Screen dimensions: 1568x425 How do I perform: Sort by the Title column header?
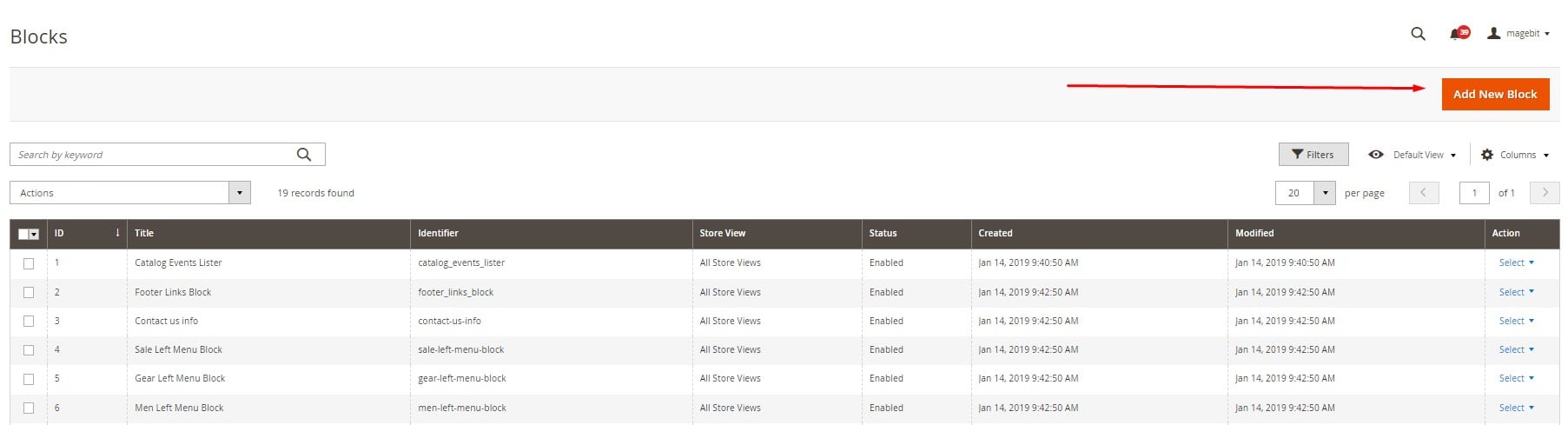[268, 233]
